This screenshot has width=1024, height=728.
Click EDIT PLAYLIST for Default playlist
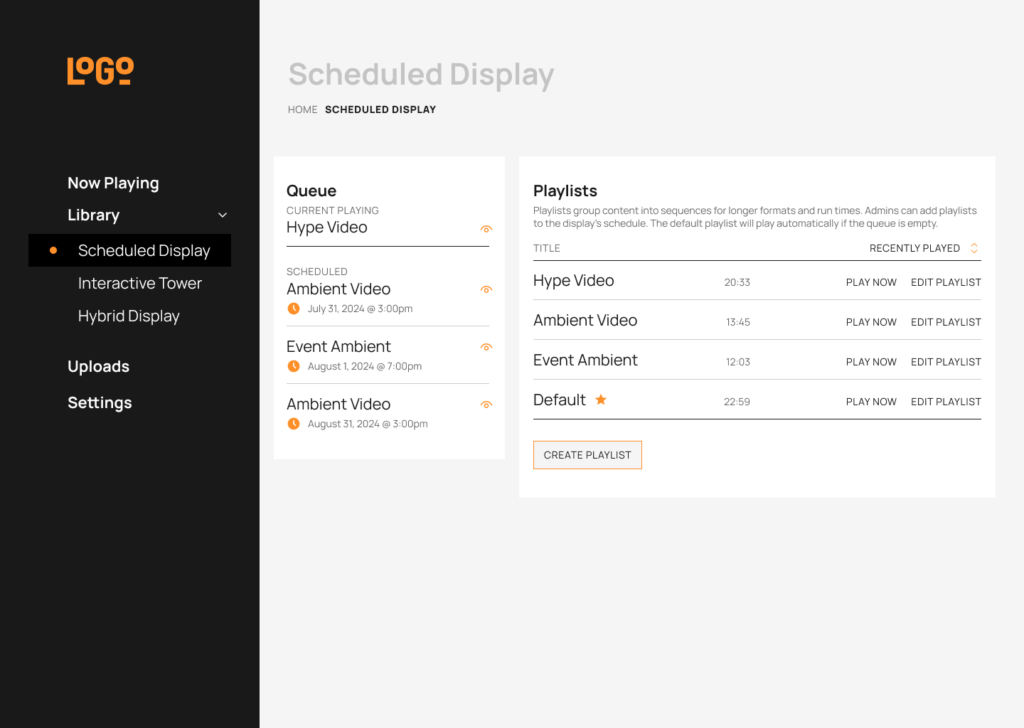click(946, 402)
